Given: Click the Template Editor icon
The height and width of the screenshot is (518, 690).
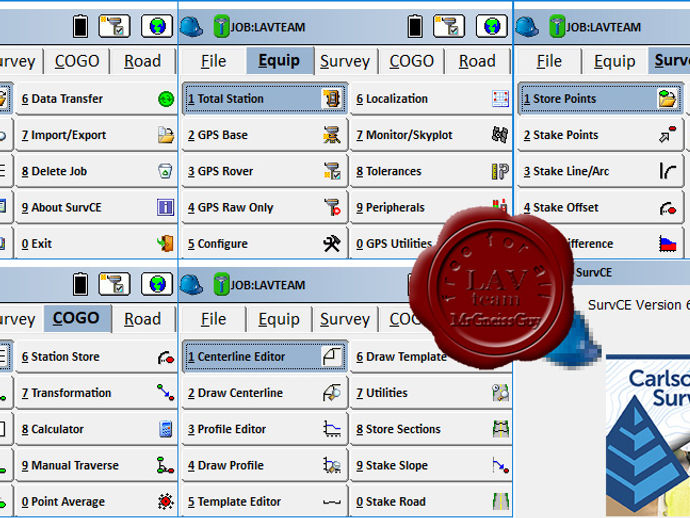Looking at the screenshot, I should [332, 502].
